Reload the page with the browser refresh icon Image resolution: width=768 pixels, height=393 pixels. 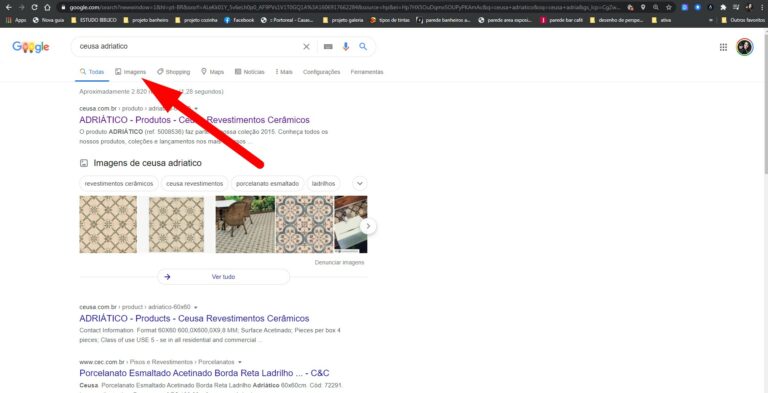34,7
